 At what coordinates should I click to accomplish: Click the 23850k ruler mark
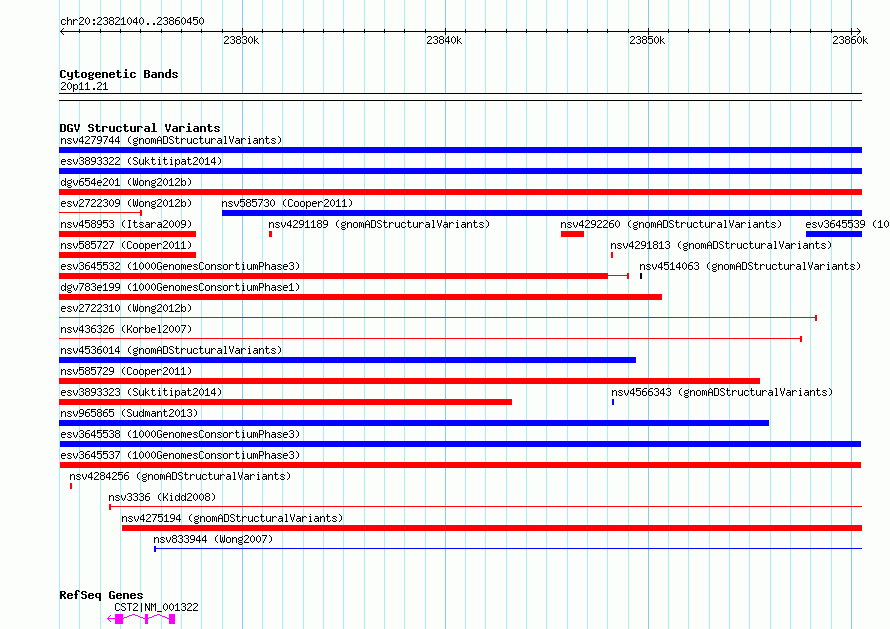tap(647, 40)
